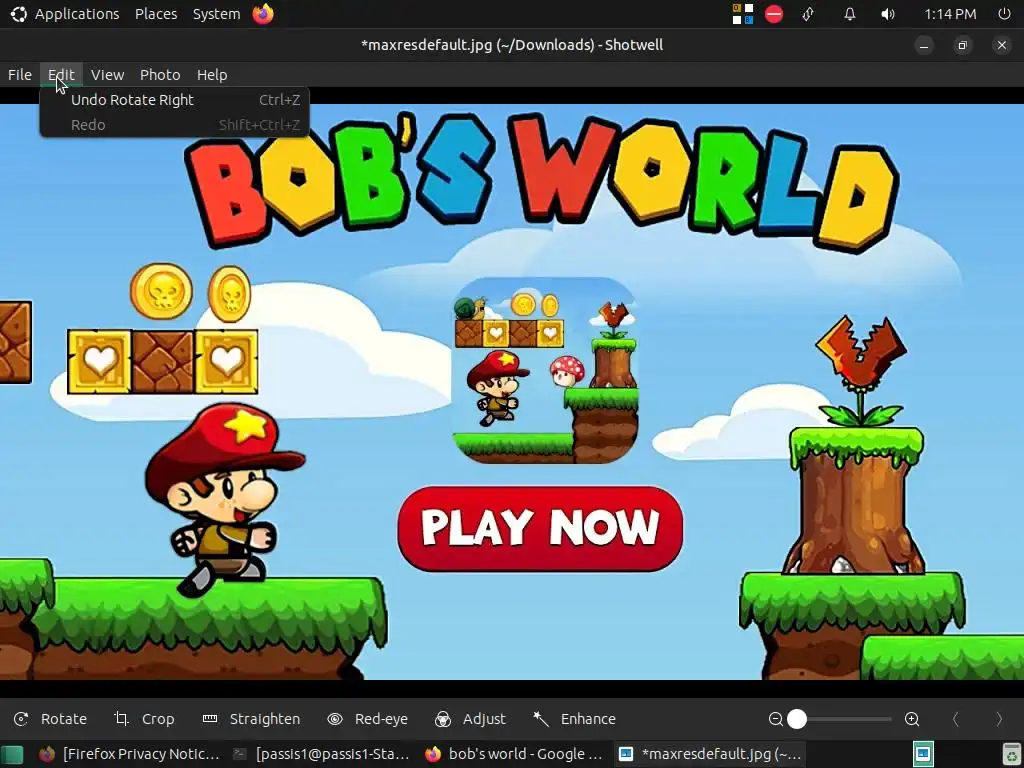The height and width of the screenshot is (768, 1024).
Task: Switch to Firefox Privacy Notice window
Action: coord(129,754)
